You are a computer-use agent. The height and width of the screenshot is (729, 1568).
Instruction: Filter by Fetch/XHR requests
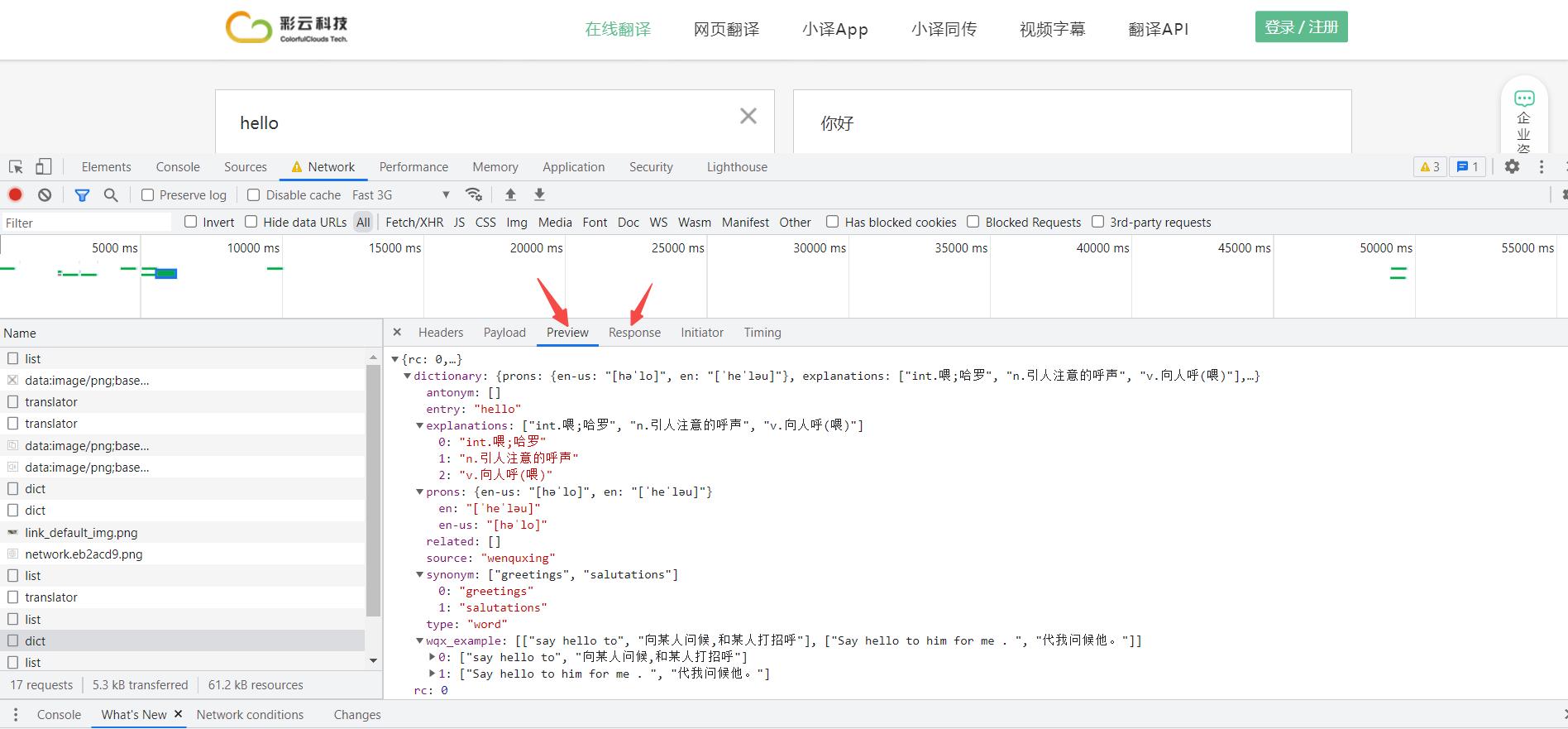414,223
